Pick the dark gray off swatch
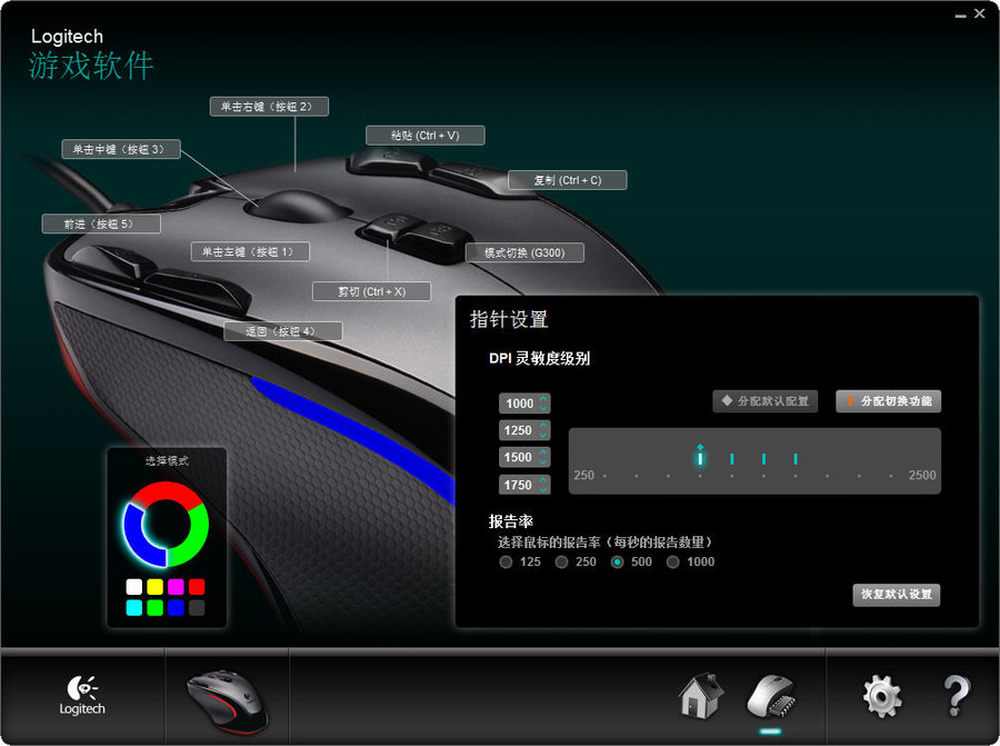The image size is (1000, 746). 197,608
